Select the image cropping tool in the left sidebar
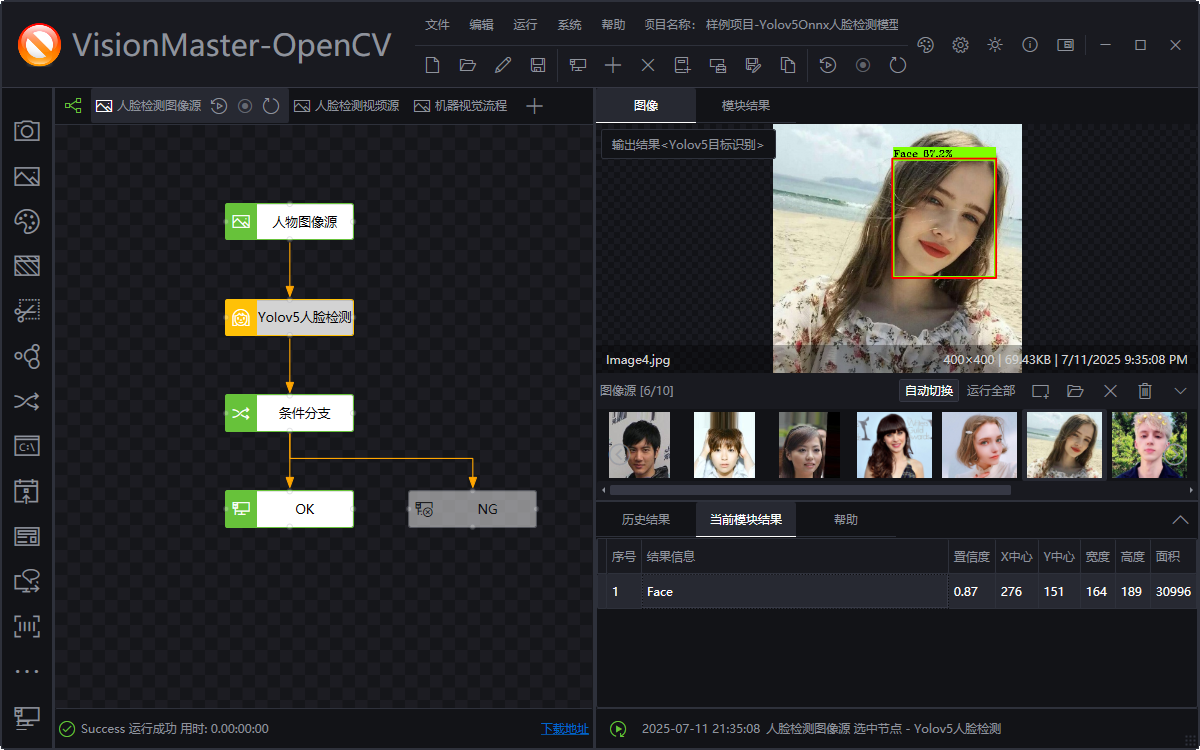This screenshot has height=750, width=1200. point(27,310)
